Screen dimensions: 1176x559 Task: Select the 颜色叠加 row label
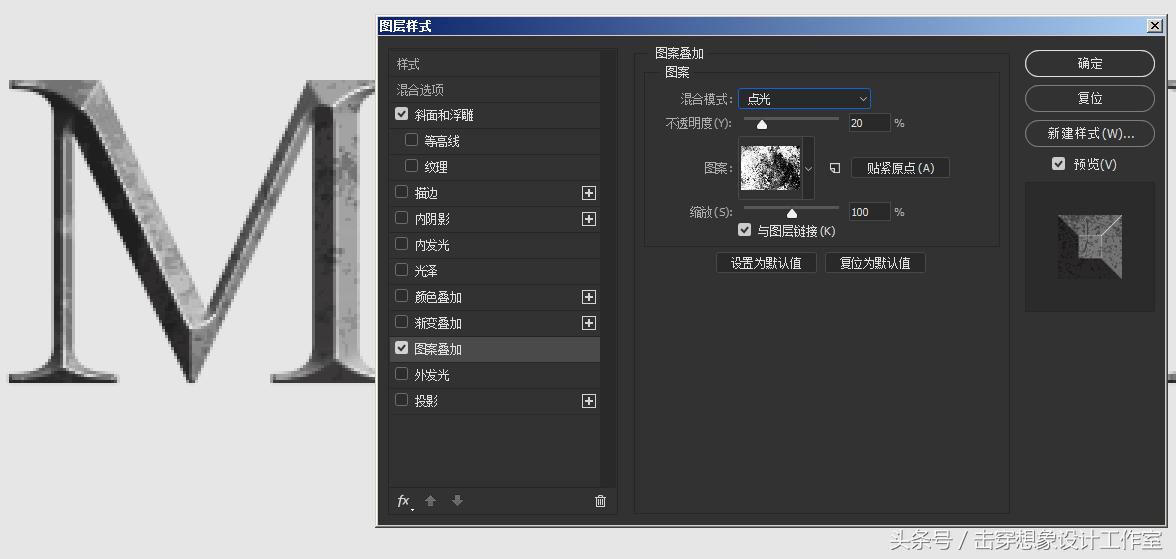438,297
